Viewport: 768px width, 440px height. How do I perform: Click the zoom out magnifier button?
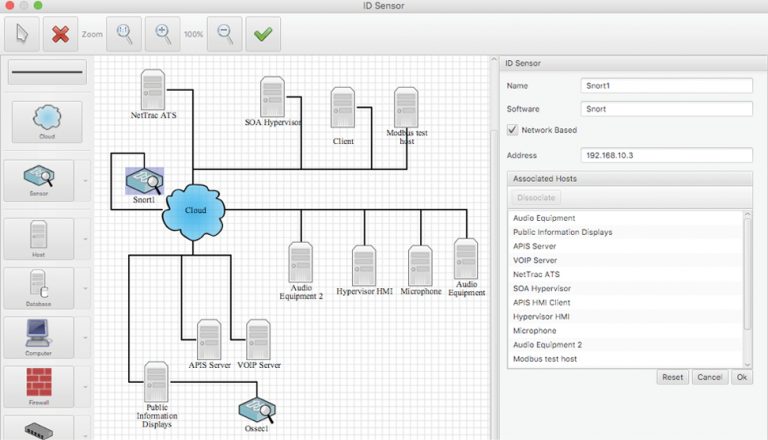click(x=225, y=33)
